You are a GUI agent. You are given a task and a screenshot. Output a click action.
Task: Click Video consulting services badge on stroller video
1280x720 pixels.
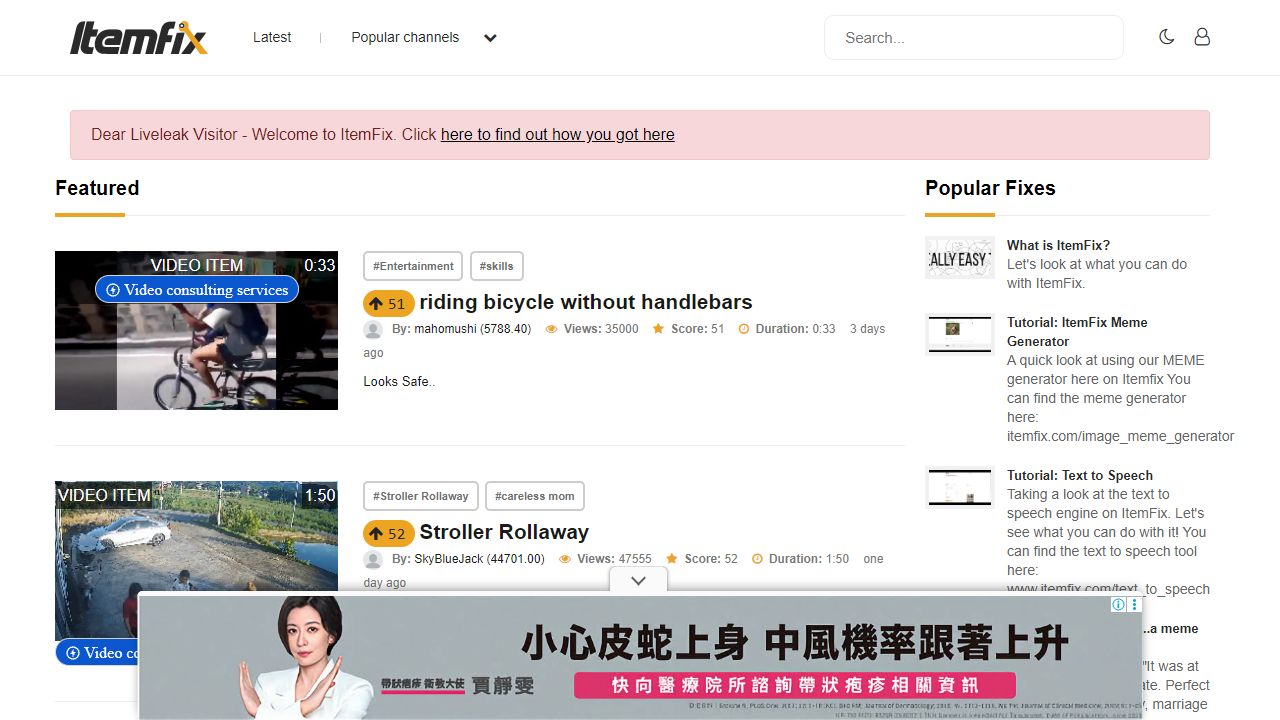[97, 652]
